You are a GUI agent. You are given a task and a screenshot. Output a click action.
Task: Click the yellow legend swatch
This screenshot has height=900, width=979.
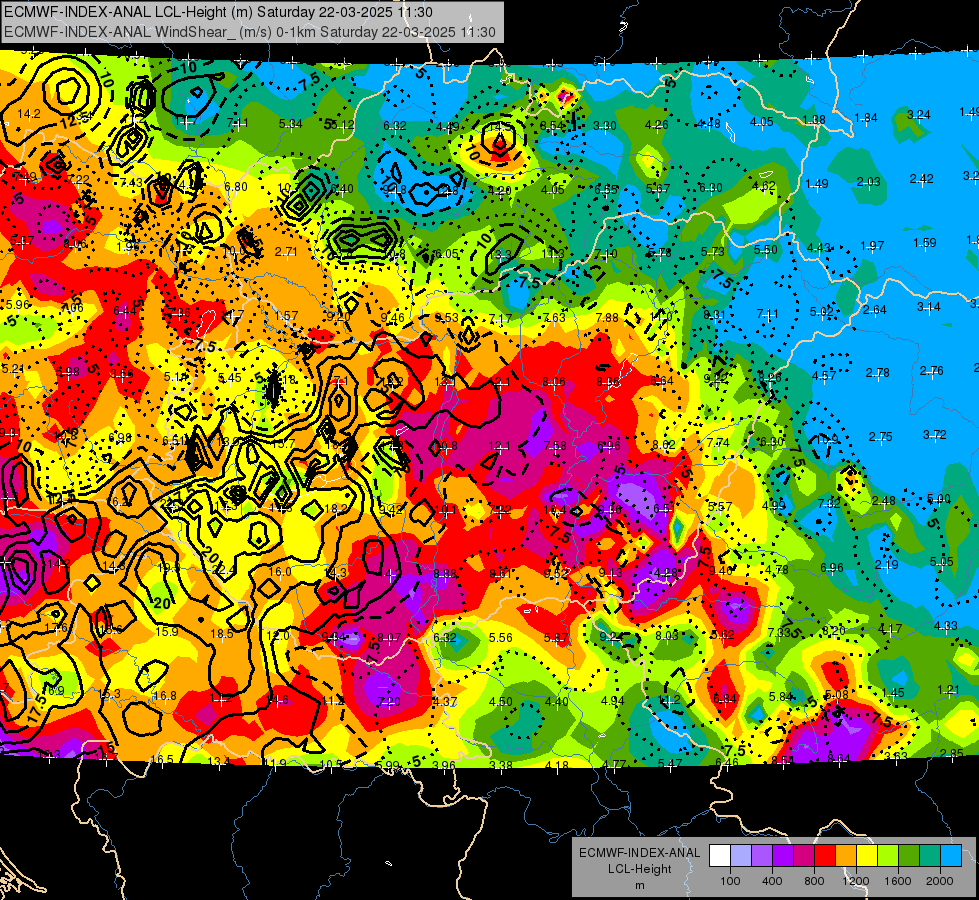click(867, 856)
